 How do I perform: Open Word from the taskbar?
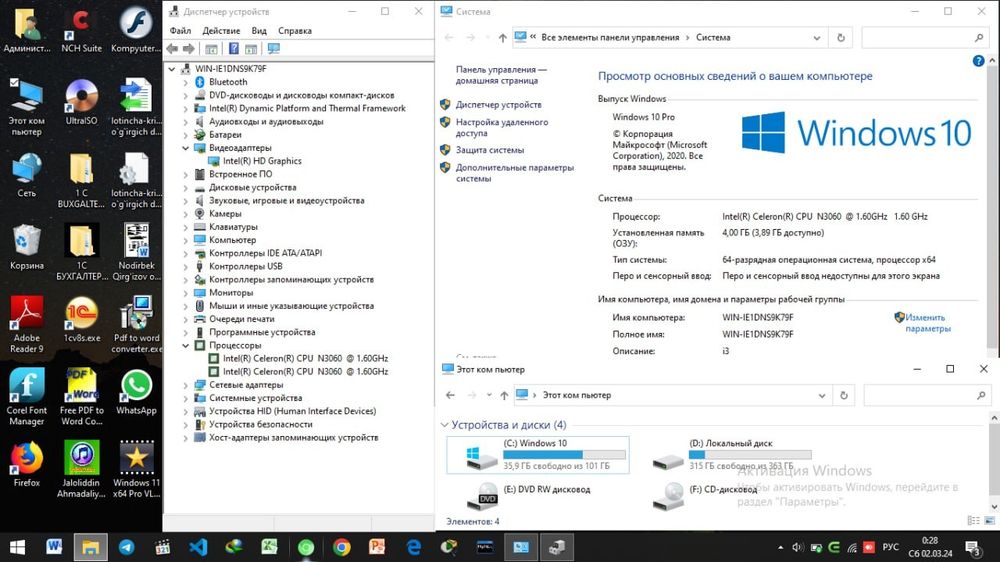[54, 547]
